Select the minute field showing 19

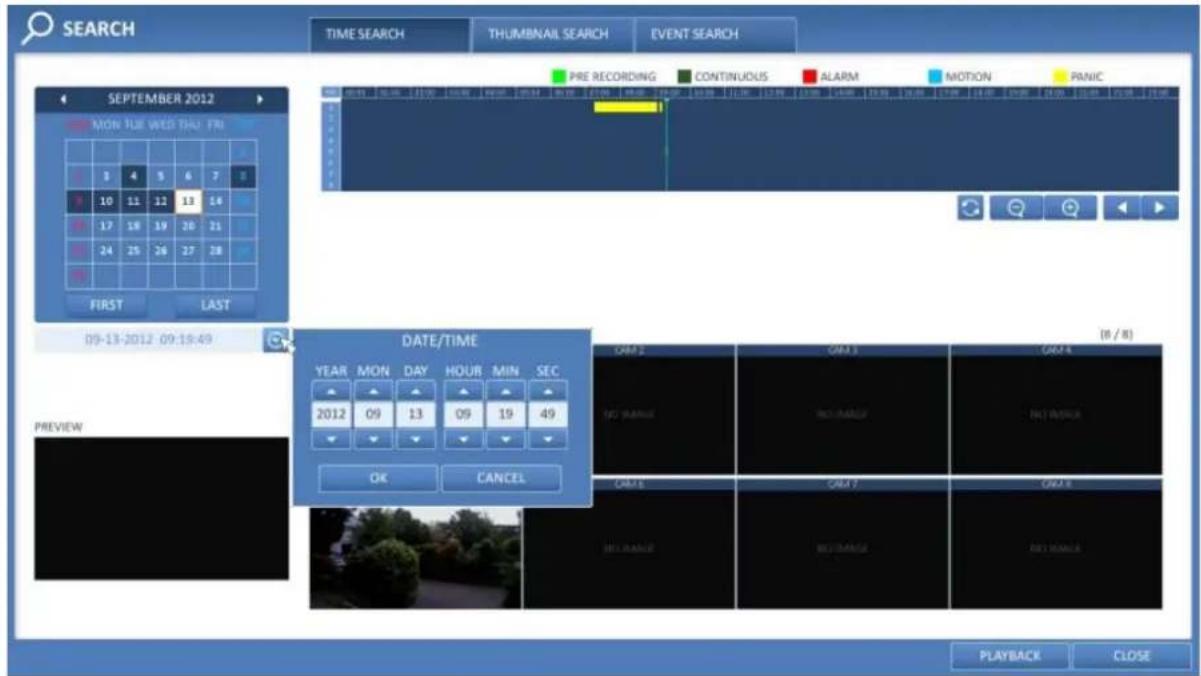[505, 414]
